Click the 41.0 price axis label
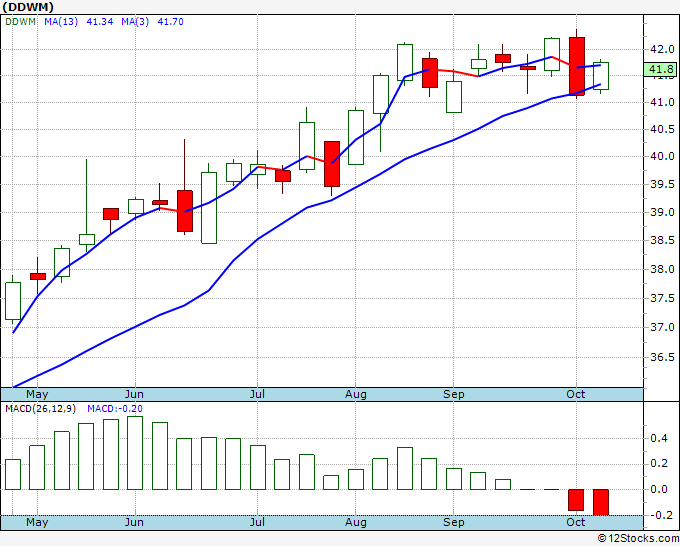680x546 pixels. pyautogui.click(x=662, y=102)
